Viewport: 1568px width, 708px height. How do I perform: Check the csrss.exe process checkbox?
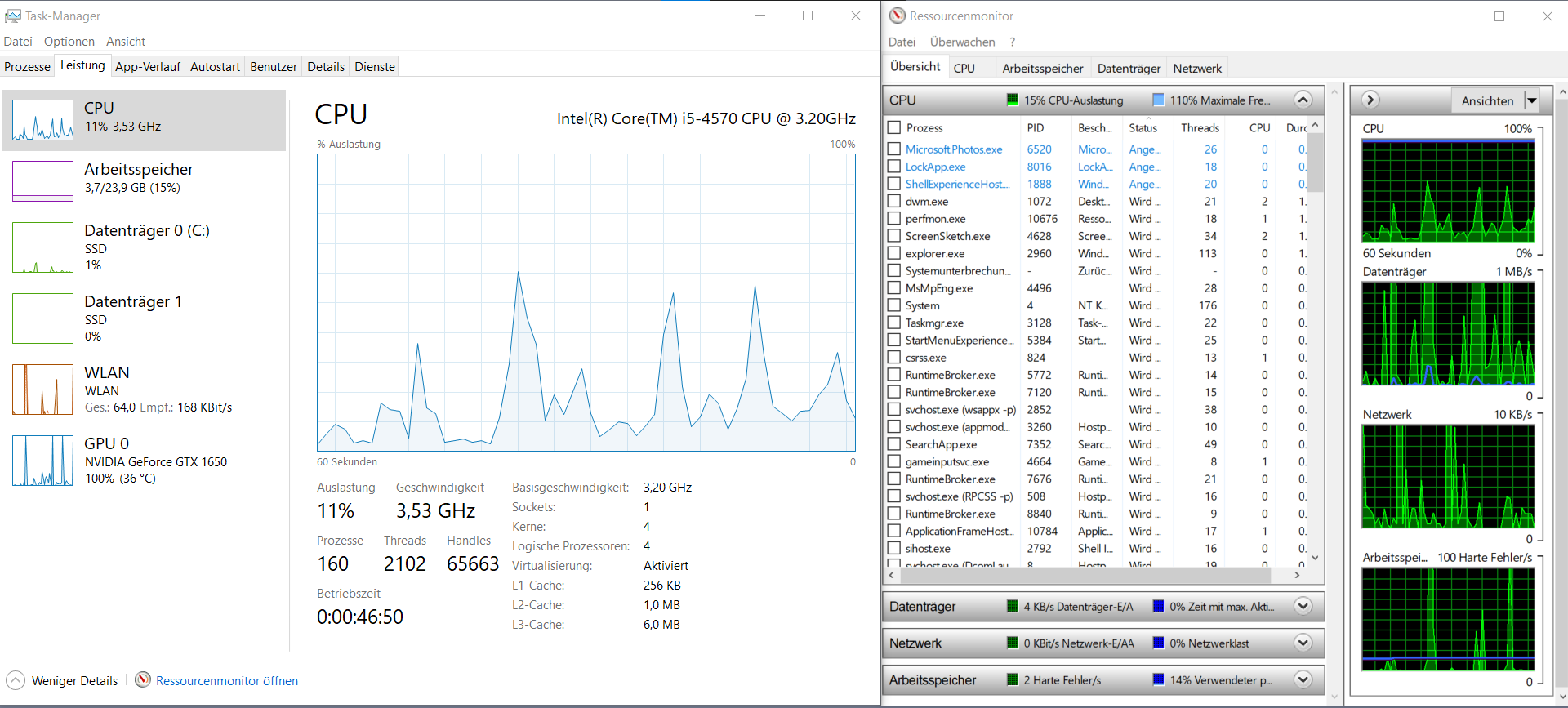[894, 358]
